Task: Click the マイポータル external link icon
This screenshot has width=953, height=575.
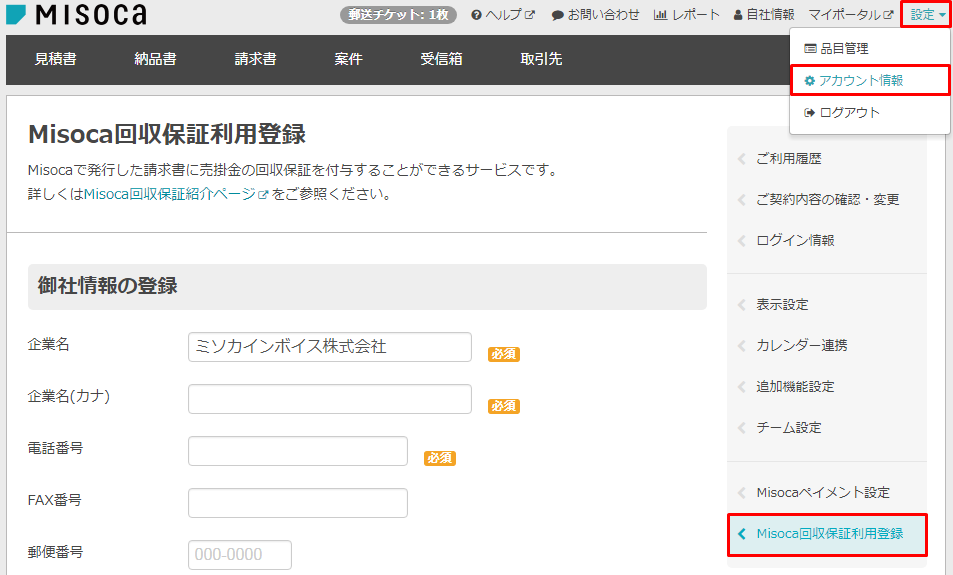Action: click(x=889, y=15)
